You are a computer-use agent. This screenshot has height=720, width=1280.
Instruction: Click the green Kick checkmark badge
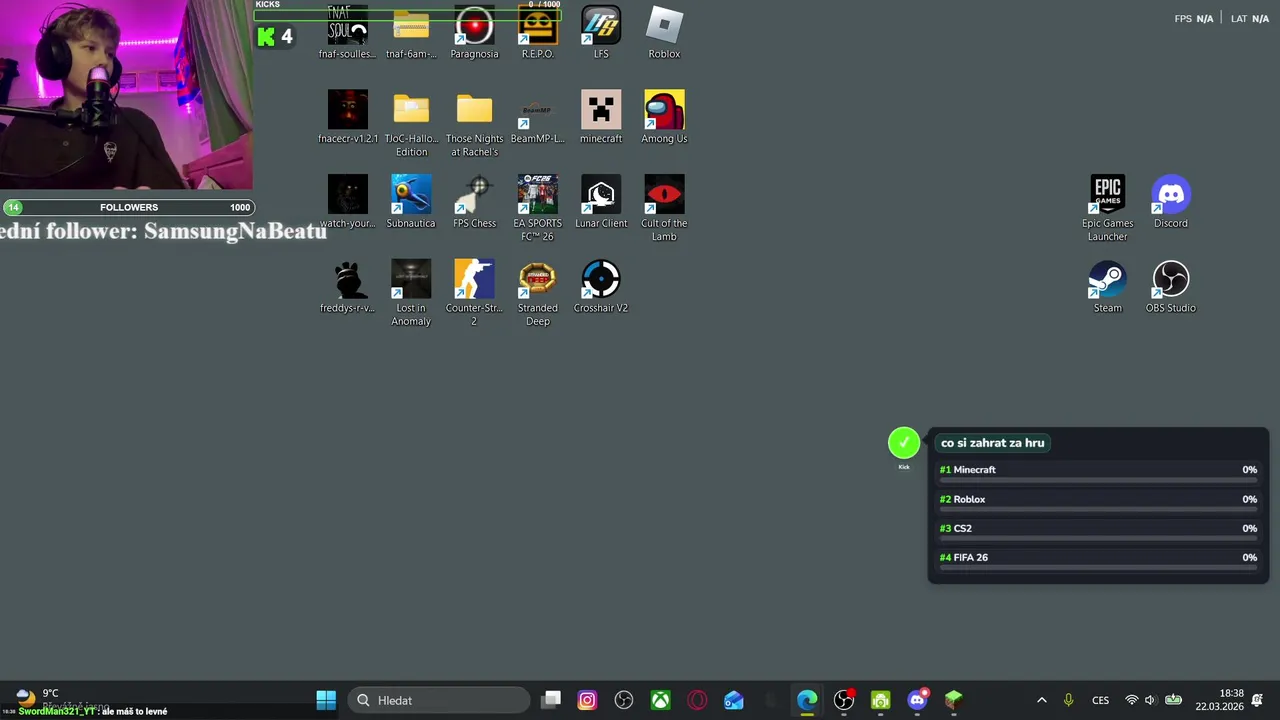pos(904,443)
